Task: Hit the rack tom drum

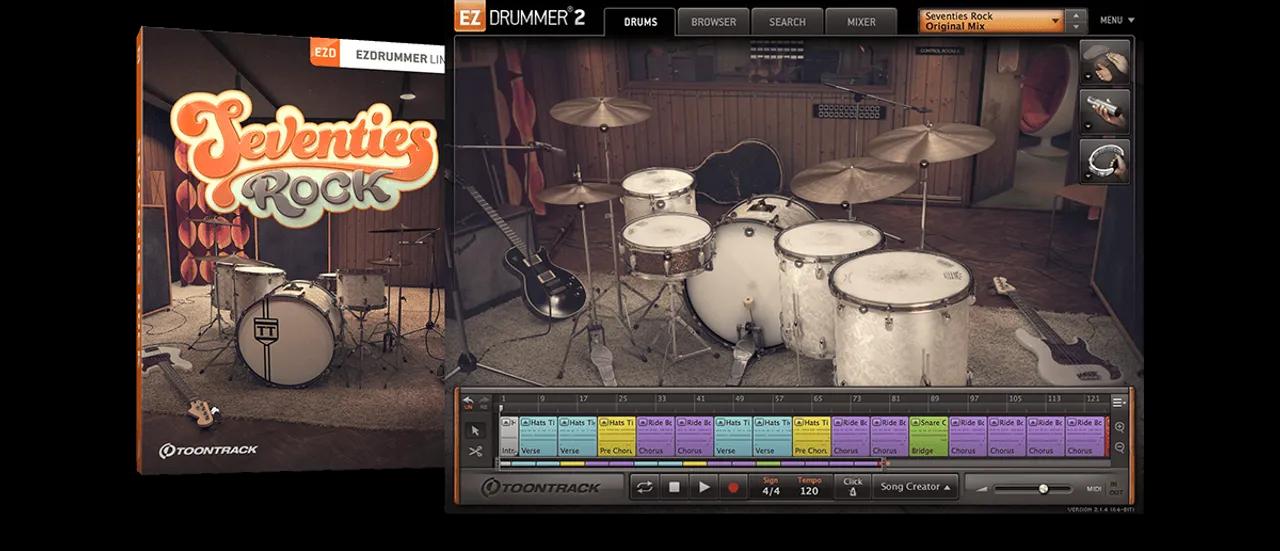Action: [x=658, y=190]
